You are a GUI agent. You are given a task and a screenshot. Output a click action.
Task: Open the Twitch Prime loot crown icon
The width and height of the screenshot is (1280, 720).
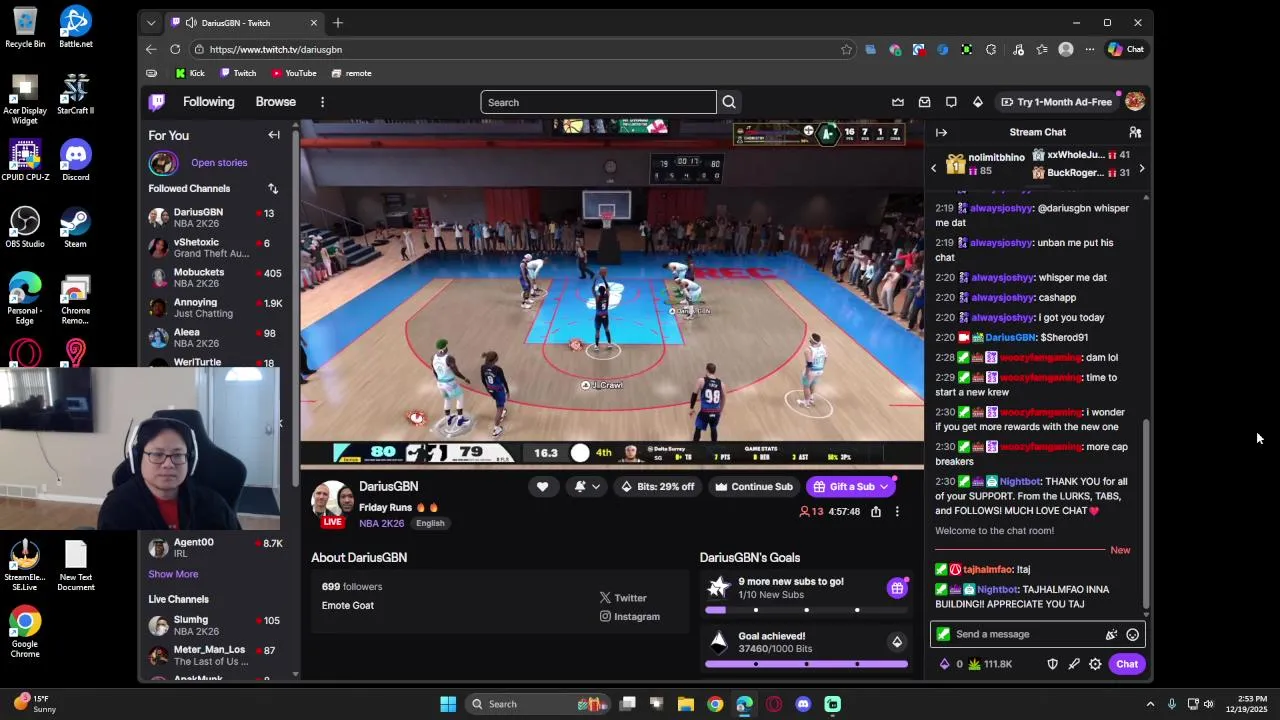(898, 102)
